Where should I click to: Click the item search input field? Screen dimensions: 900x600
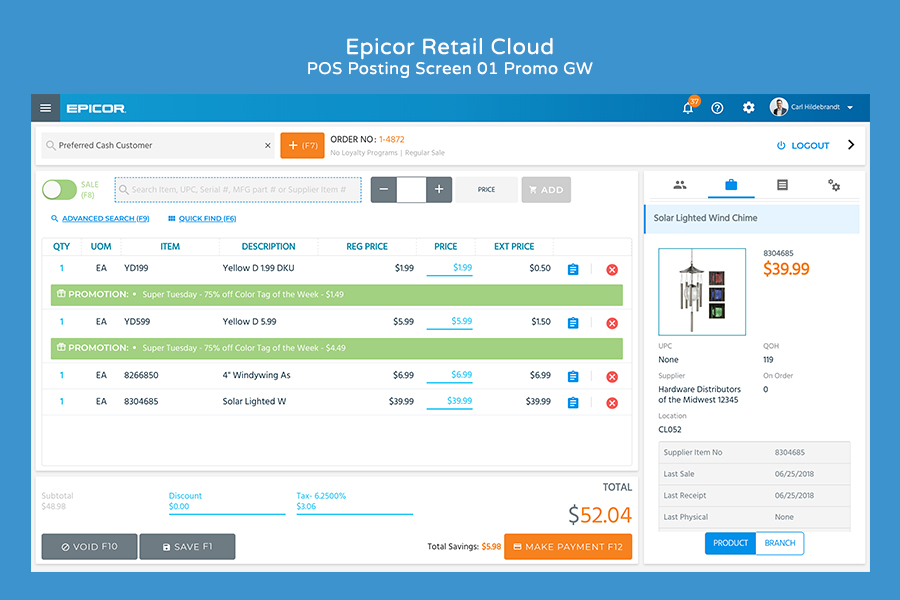(x=238, y=190)
